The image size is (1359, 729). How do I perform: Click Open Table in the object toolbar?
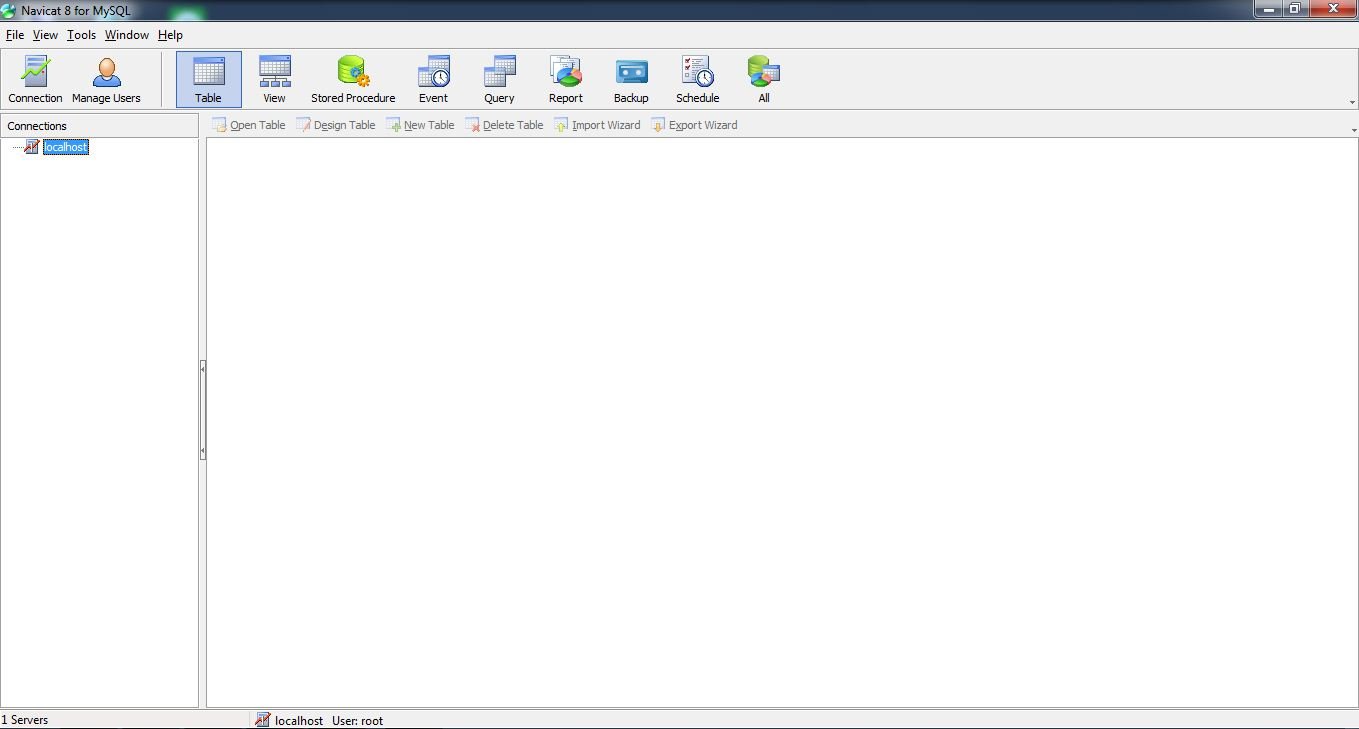249,125
